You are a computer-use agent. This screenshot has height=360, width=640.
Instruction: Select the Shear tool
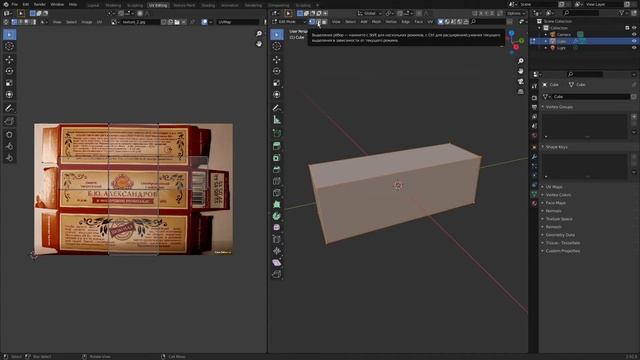pos(277,262)
